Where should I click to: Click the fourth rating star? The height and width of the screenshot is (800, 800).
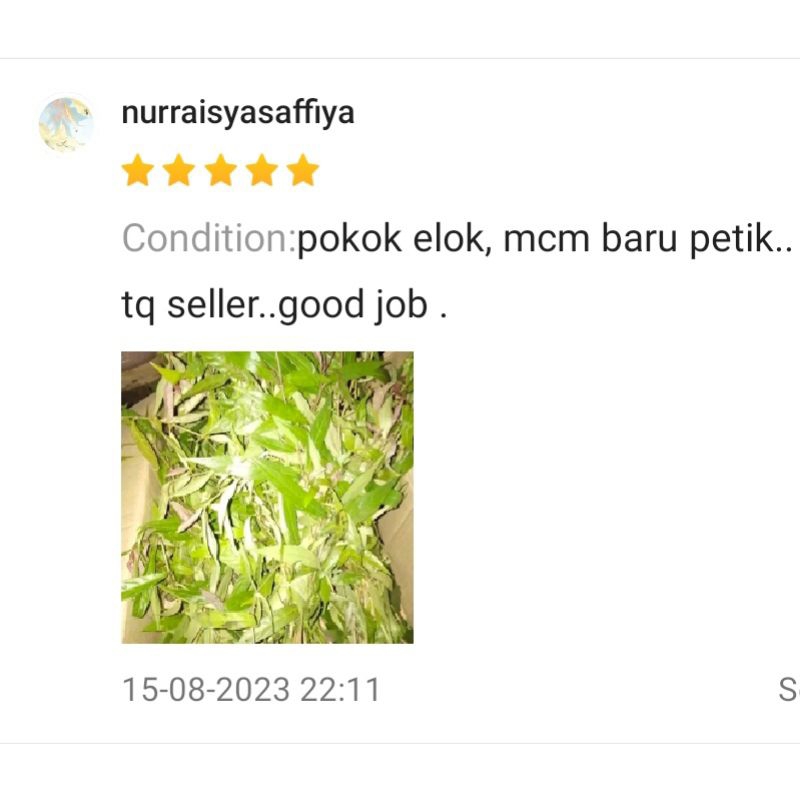coord(262,170)
